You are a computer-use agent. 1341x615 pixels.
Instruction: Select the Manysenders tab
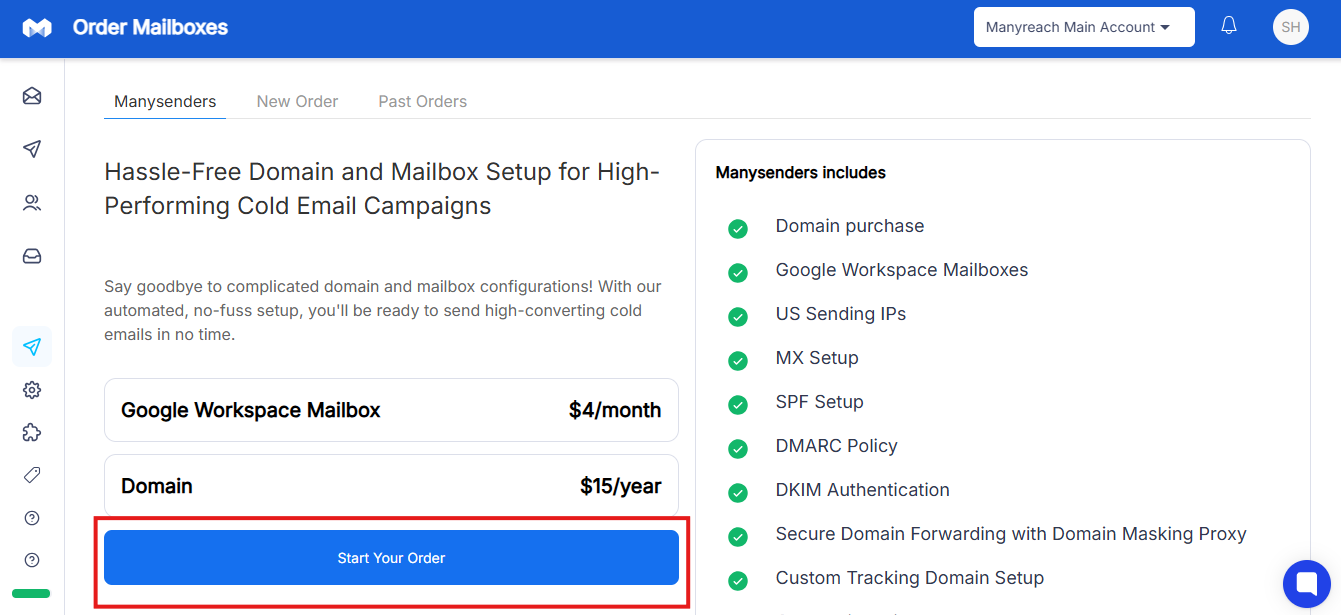(165, 101)
